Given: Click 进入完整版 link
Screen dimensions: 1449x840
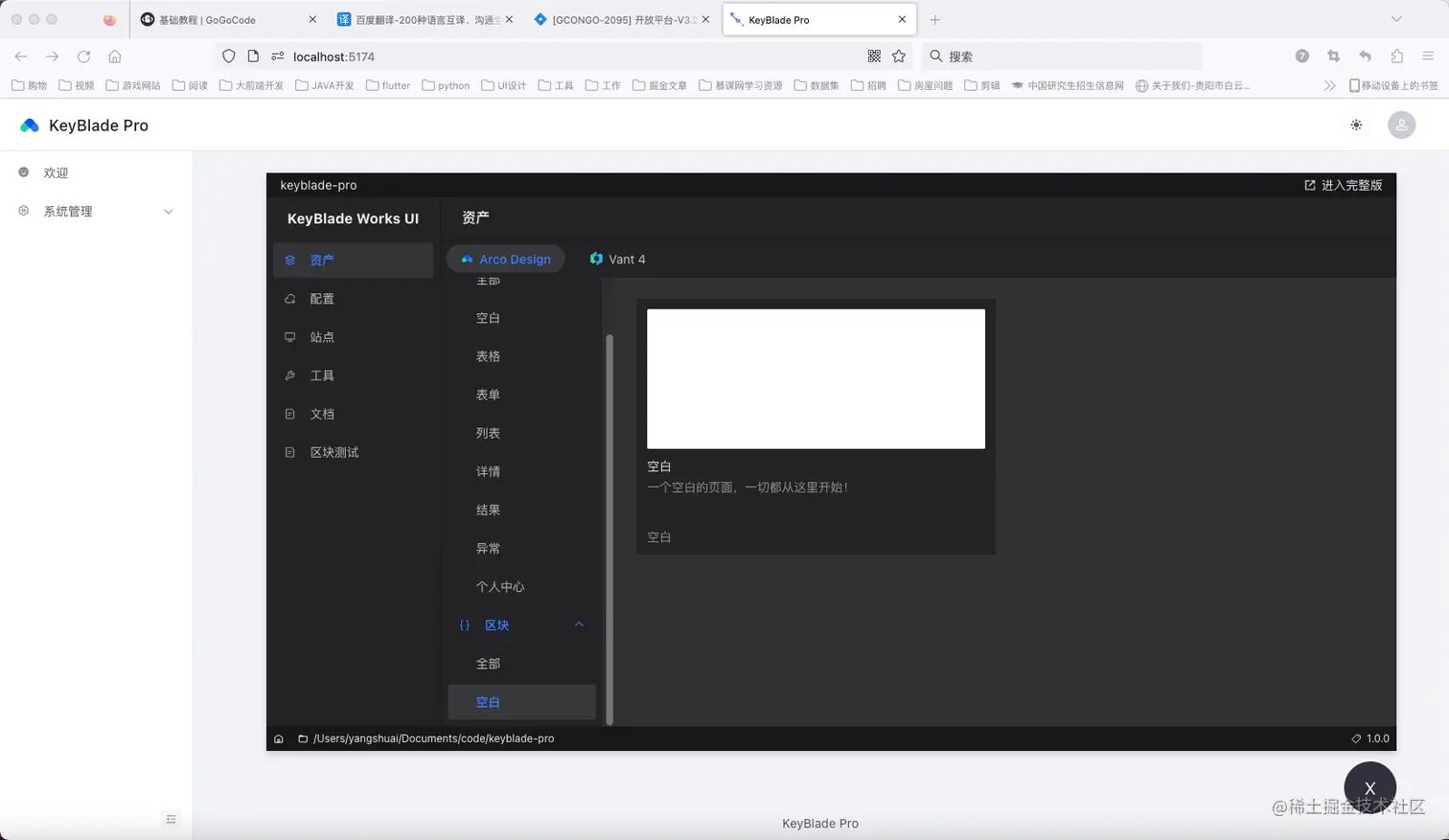Looking at the screenshot, I should coord(1343,185).
